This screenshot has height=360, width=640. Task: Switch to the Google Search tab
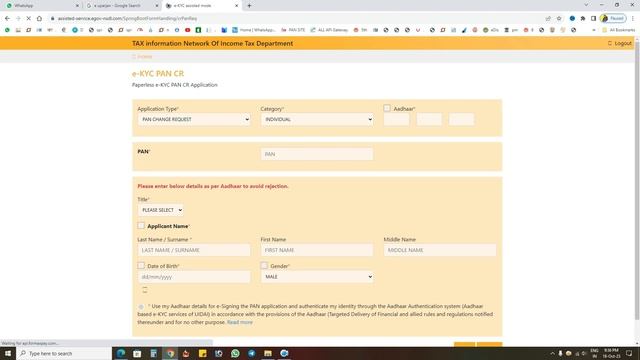click(x=122, y=6)
